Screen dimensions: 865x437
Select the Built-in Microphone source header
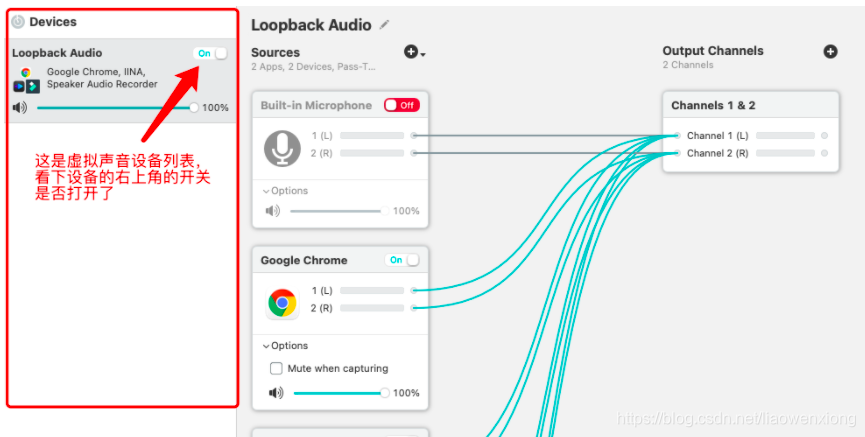(x=340, y=105)
